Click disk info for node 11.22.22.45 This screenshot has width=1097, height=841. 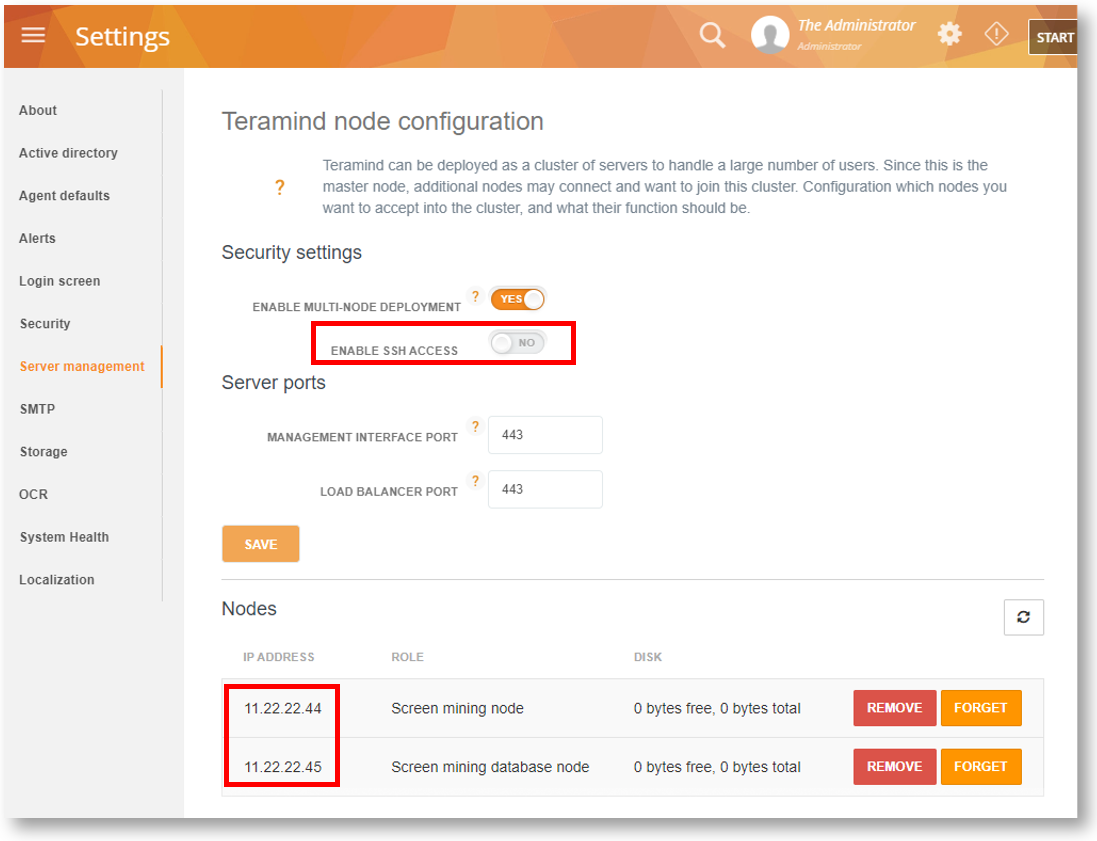pyautogui.click(x=717, y=768)
